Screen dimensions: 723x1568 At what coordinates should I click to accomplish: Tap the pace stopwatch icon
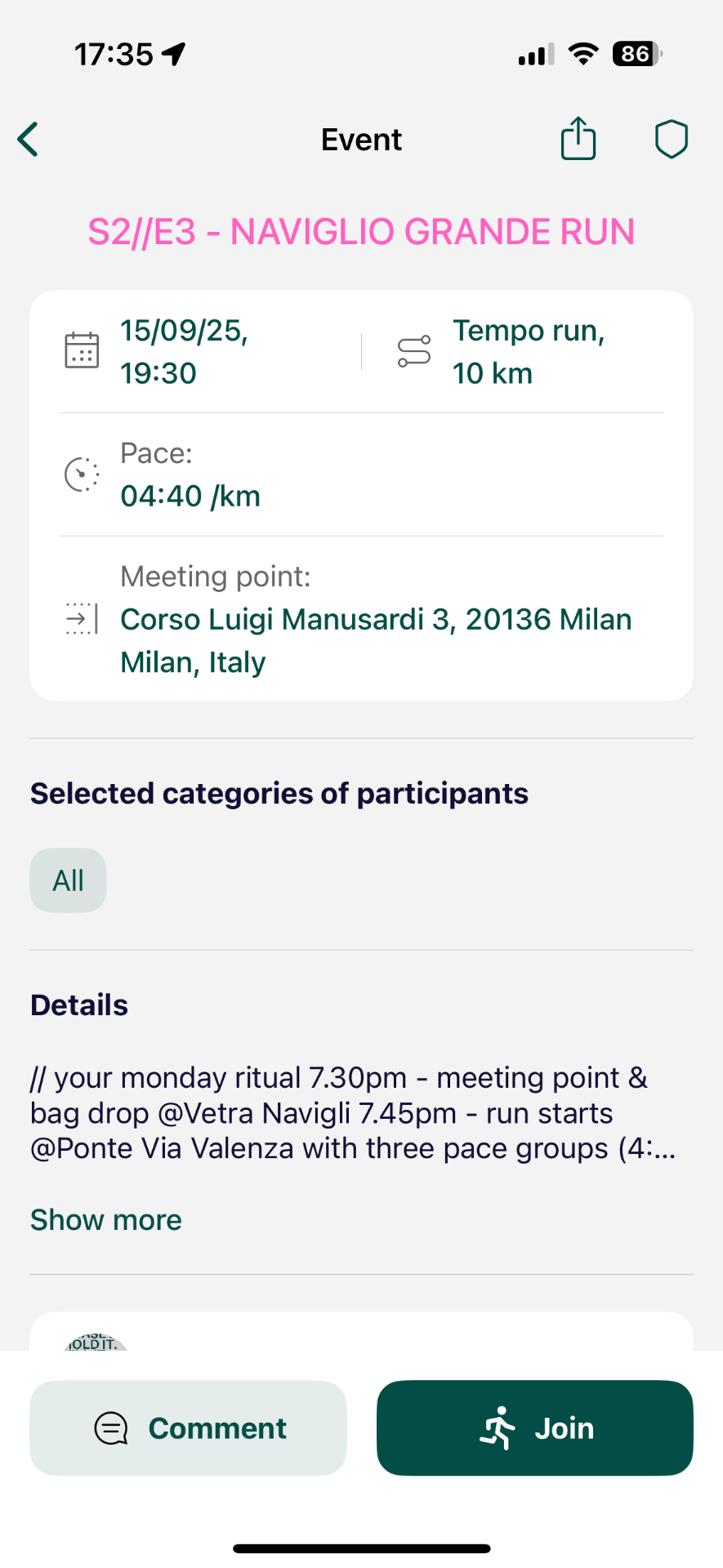pos(82,474)
